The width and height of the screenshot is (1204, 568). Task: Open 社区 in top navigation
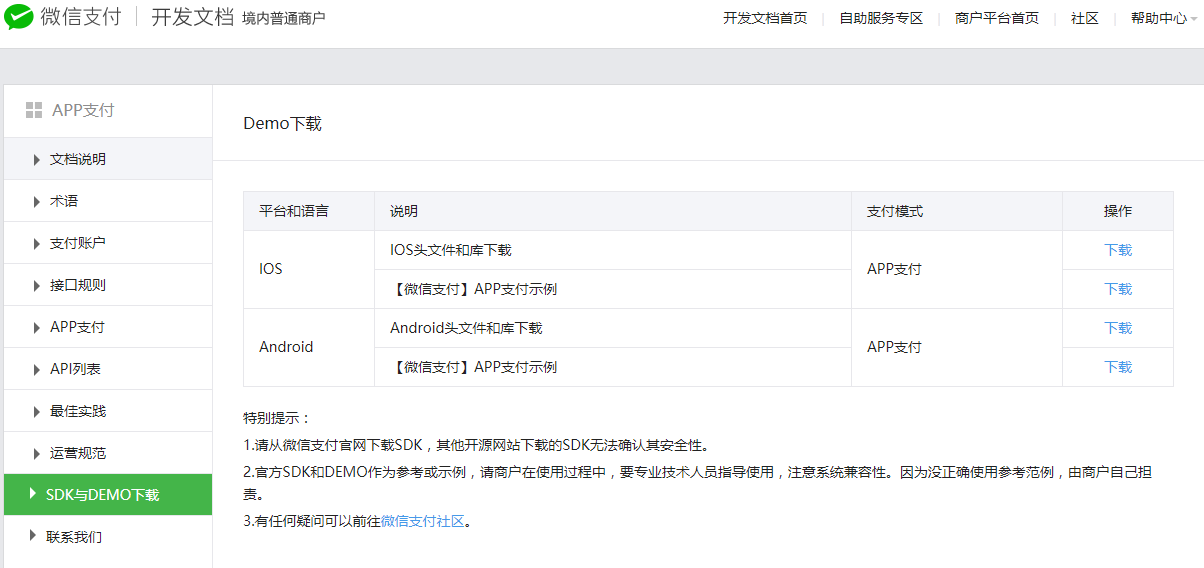tap(1085, 18)
